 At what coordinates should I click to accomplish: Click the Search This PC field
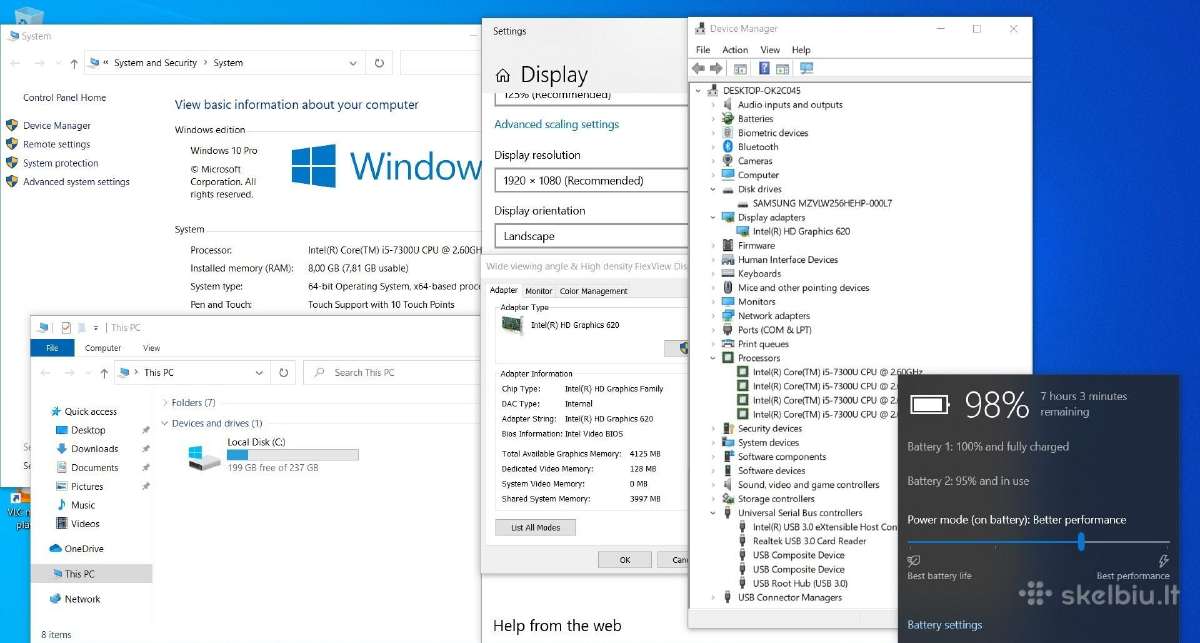tap(392, 373)
